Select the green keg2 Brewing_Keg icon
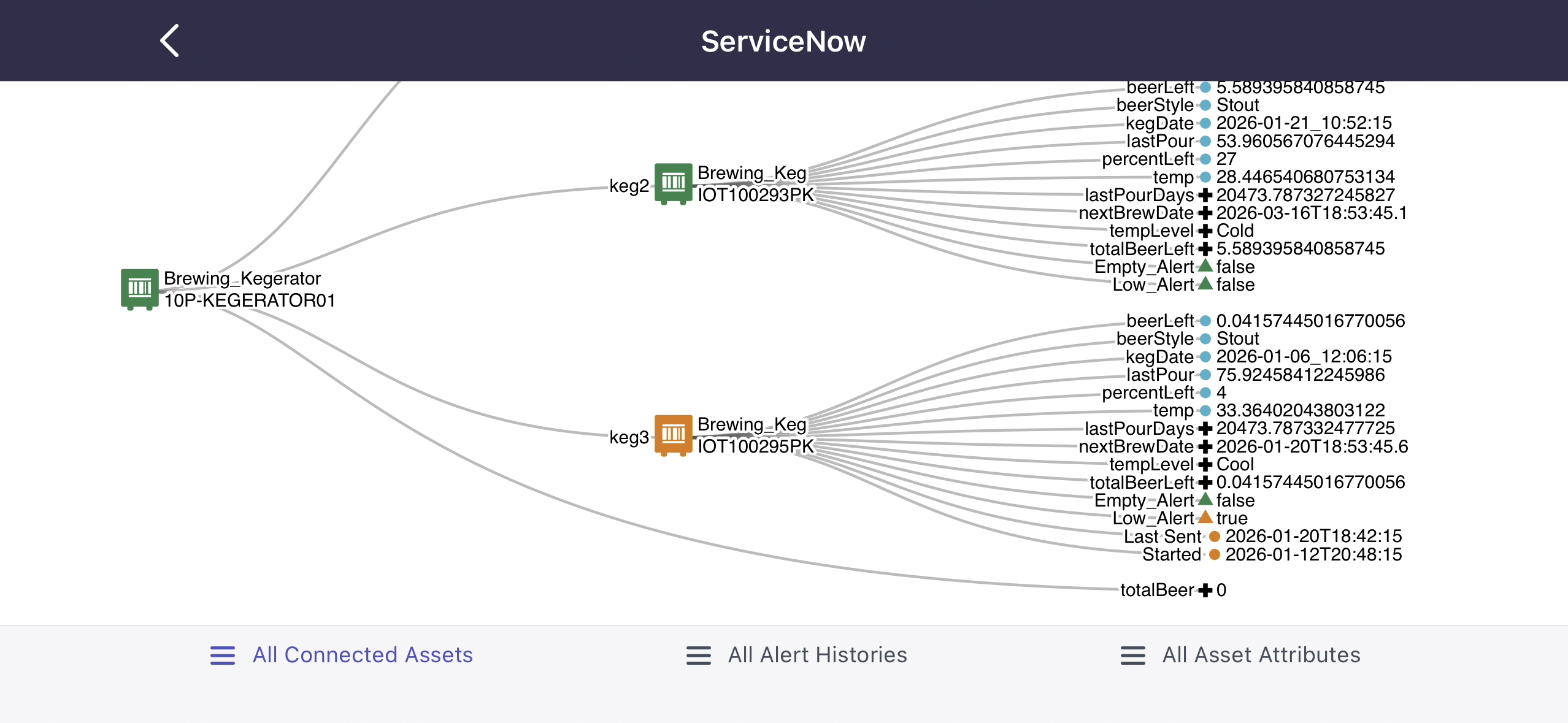The image size is (1568, 723). pos(674,183)
